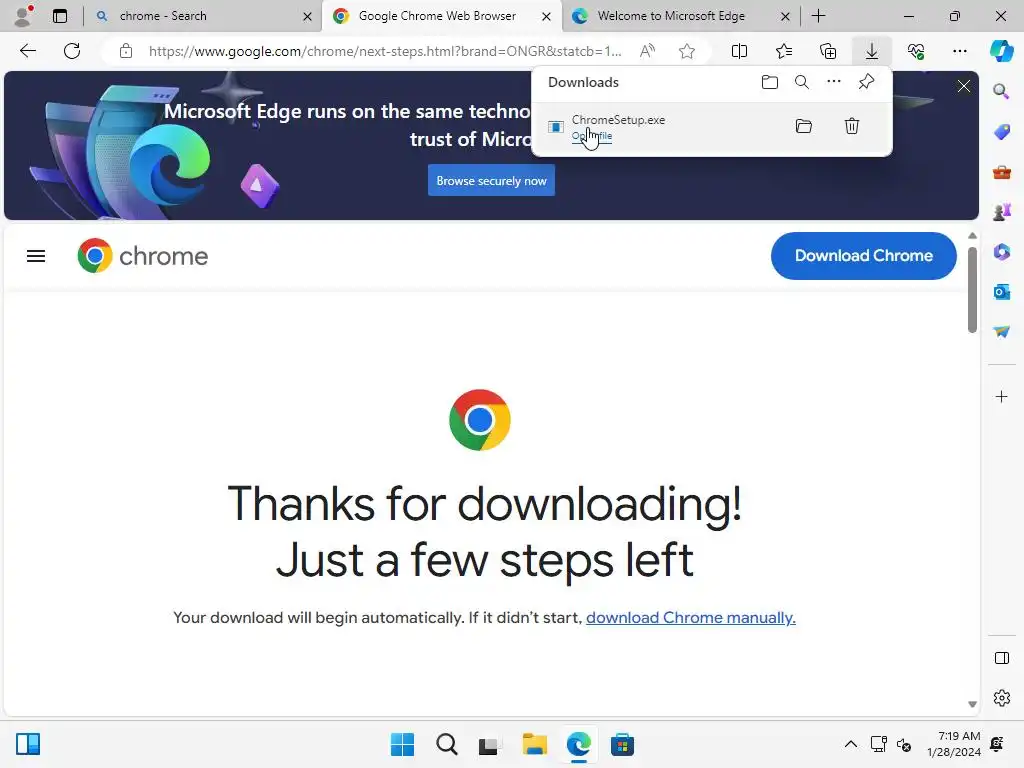1024x768 pixels.
Task: Open the sidebar Tools briefcase icon
Action: pyautogui.click(x=1002, y=172)
